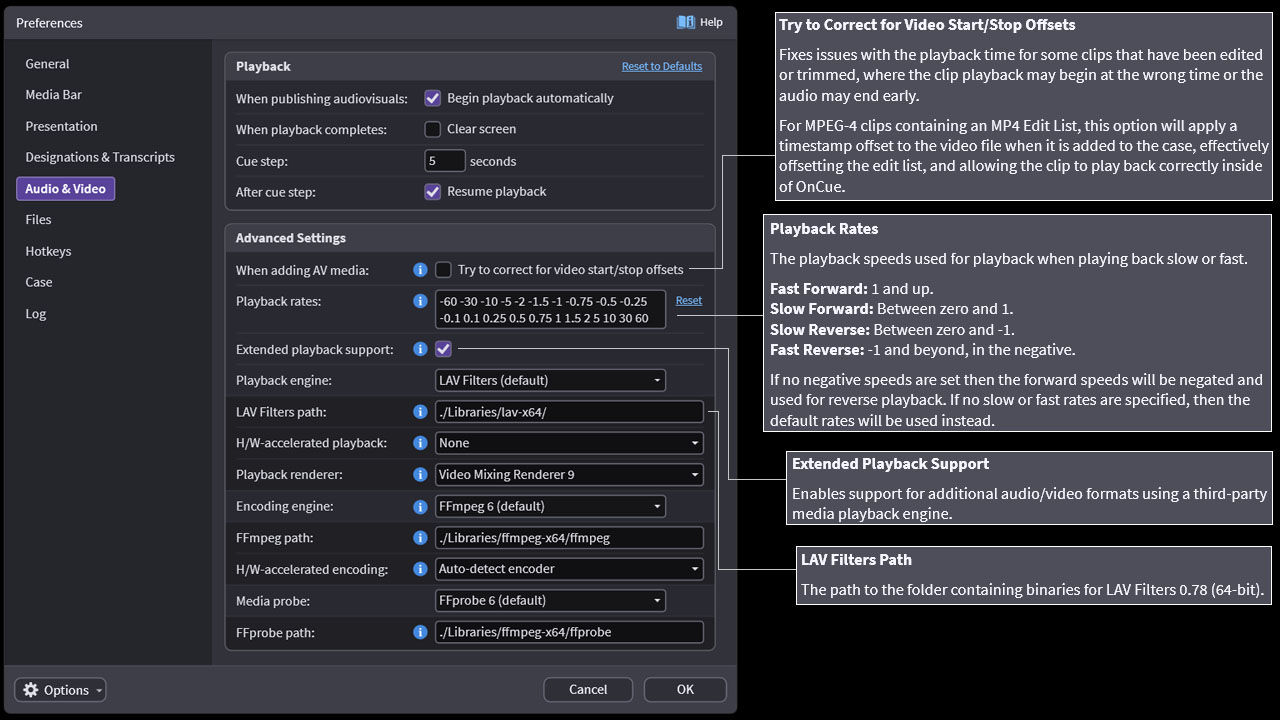Click info icon beside Playback rates
The width and height of the screenshot is (1280, 720).
point(420,301)
